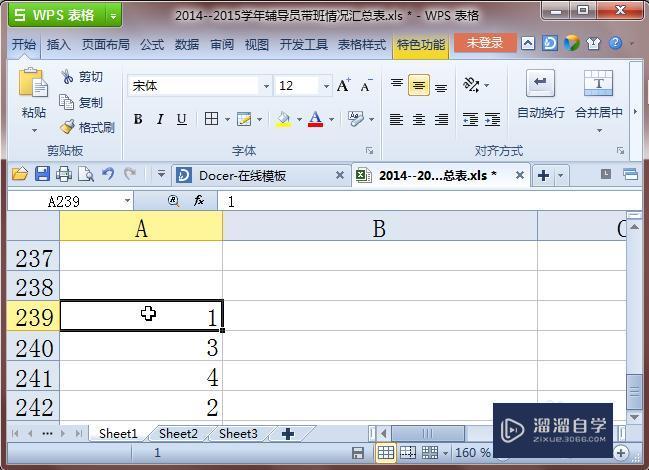Insert a new sheet with plus icon
This screenshot has height=470, width=649.
[x=288, y=434]
